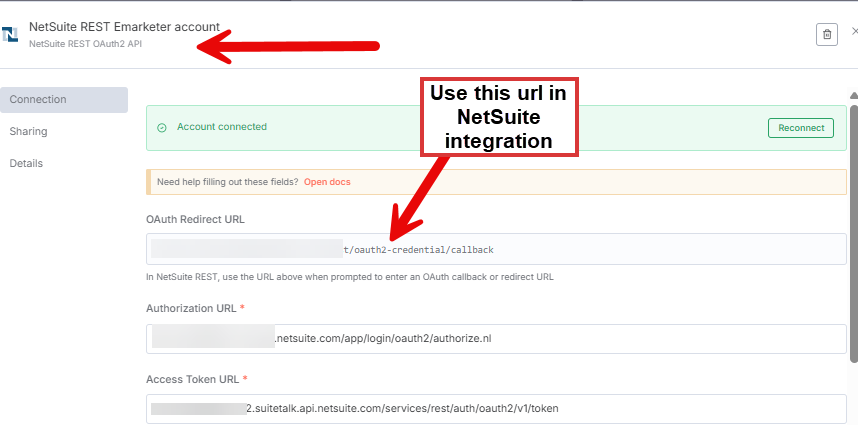This screenshot has width=858, height=425.
Task: Focus the Access Token URL input field
Action: tap(496, 409)
